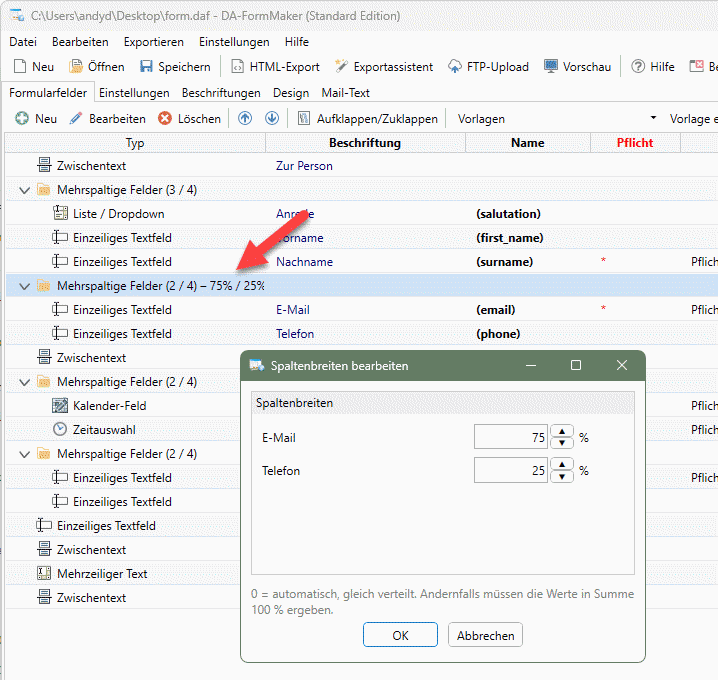
Task: Move the selected field up
Action: tap(245, 118)
